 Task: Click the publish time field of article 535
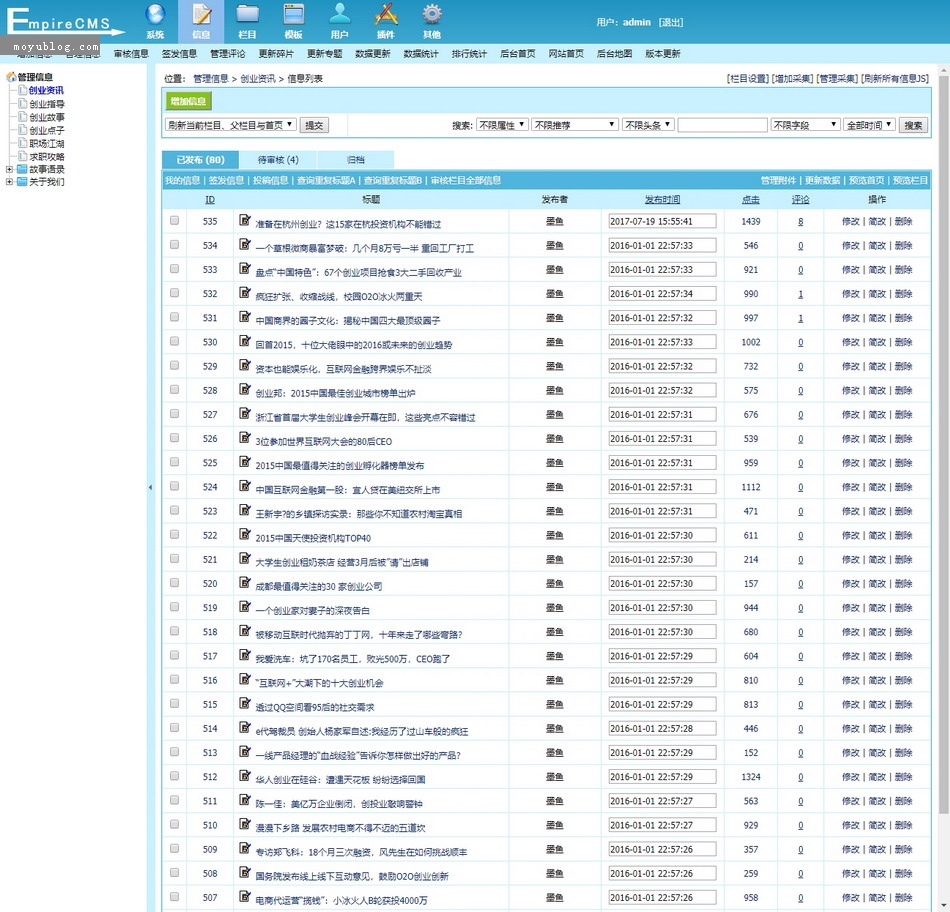point(662,221)
